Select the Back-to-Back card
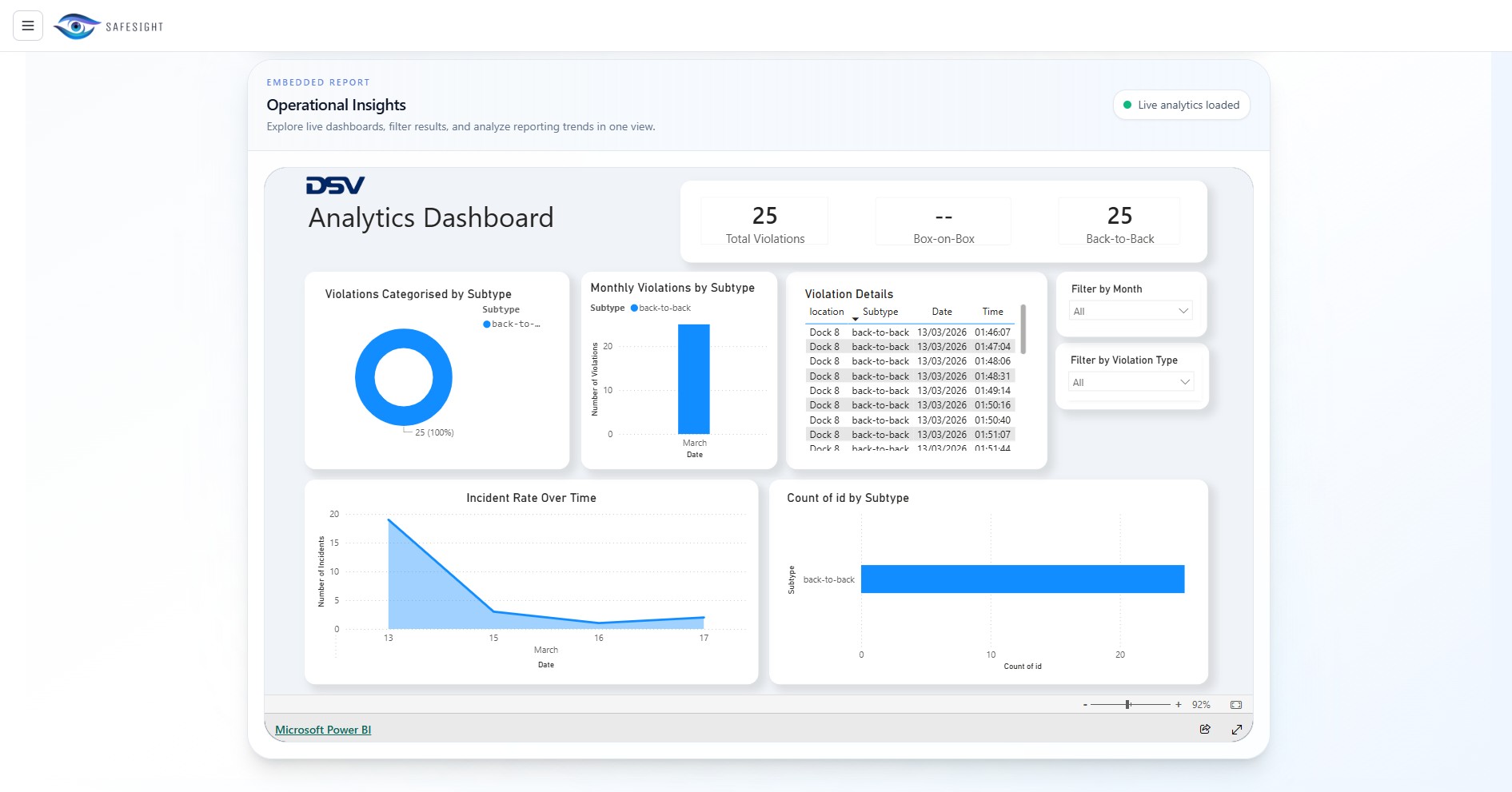Screen dimensions: 1512x792 [x=1119, y=222]
